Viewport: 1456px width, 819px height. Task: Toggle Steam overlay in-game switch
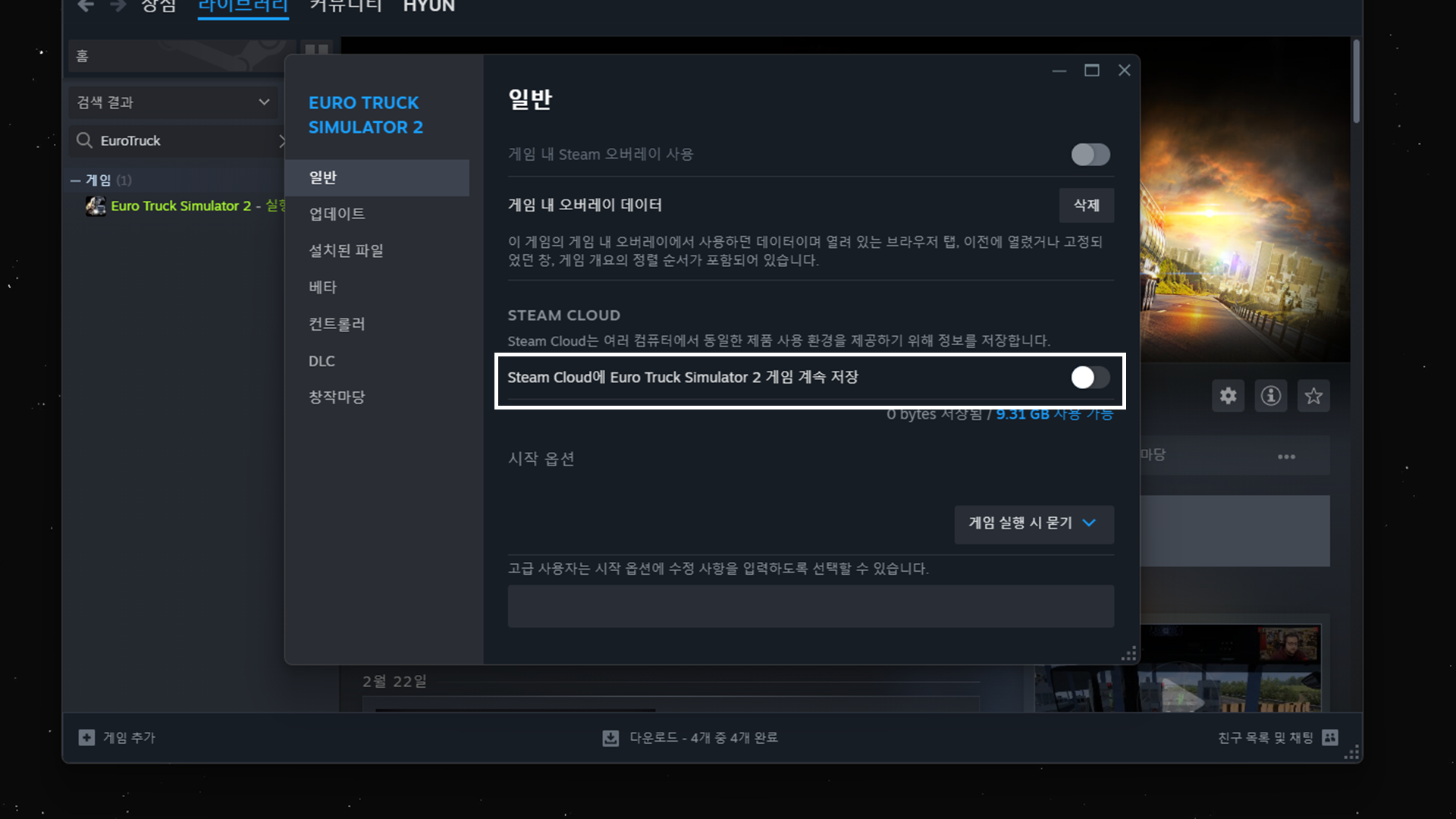pos(1090,155)
